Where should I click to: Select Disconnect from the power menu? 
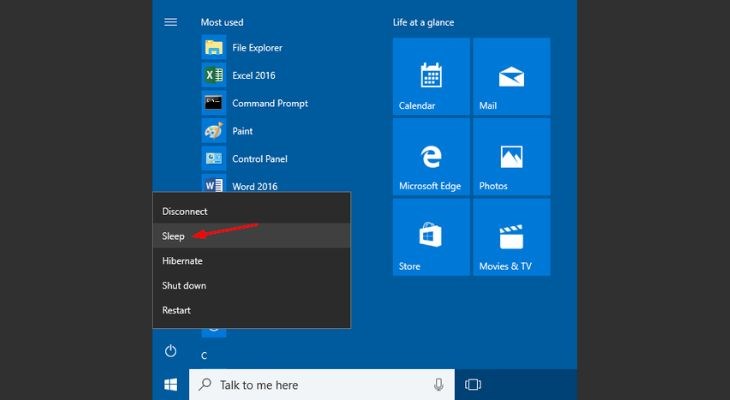tap(251, 211)
